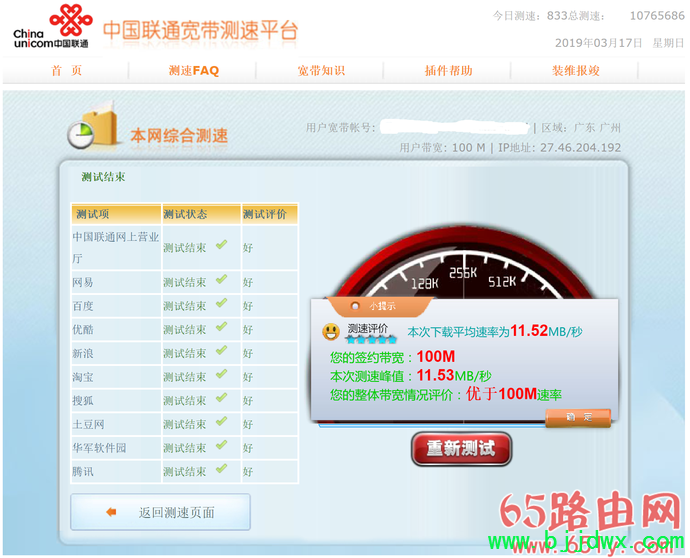Viewport: 690px width, 558px height.
Task: Click the peak speed 11.53 value
Action: pyautogui.click(x=435, y=375)
